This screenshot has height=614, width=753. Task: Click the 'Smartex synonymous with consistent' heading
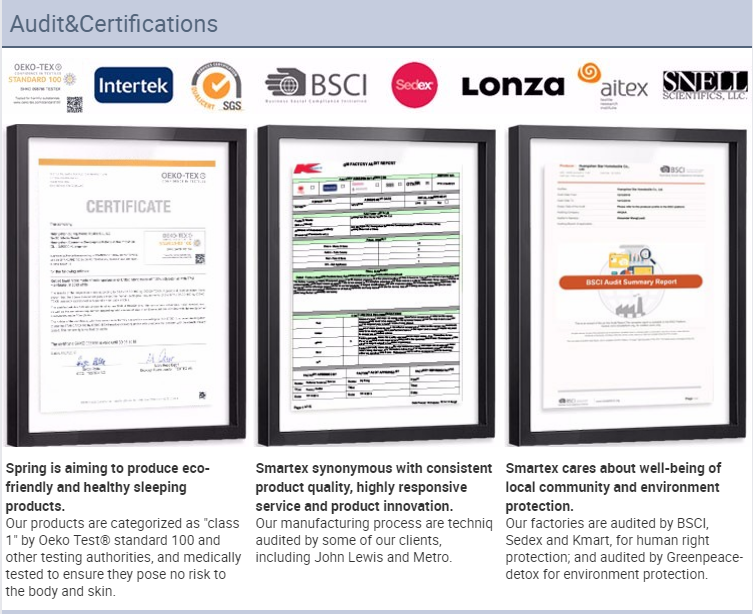pyautogui.click(x=374, y=487)
